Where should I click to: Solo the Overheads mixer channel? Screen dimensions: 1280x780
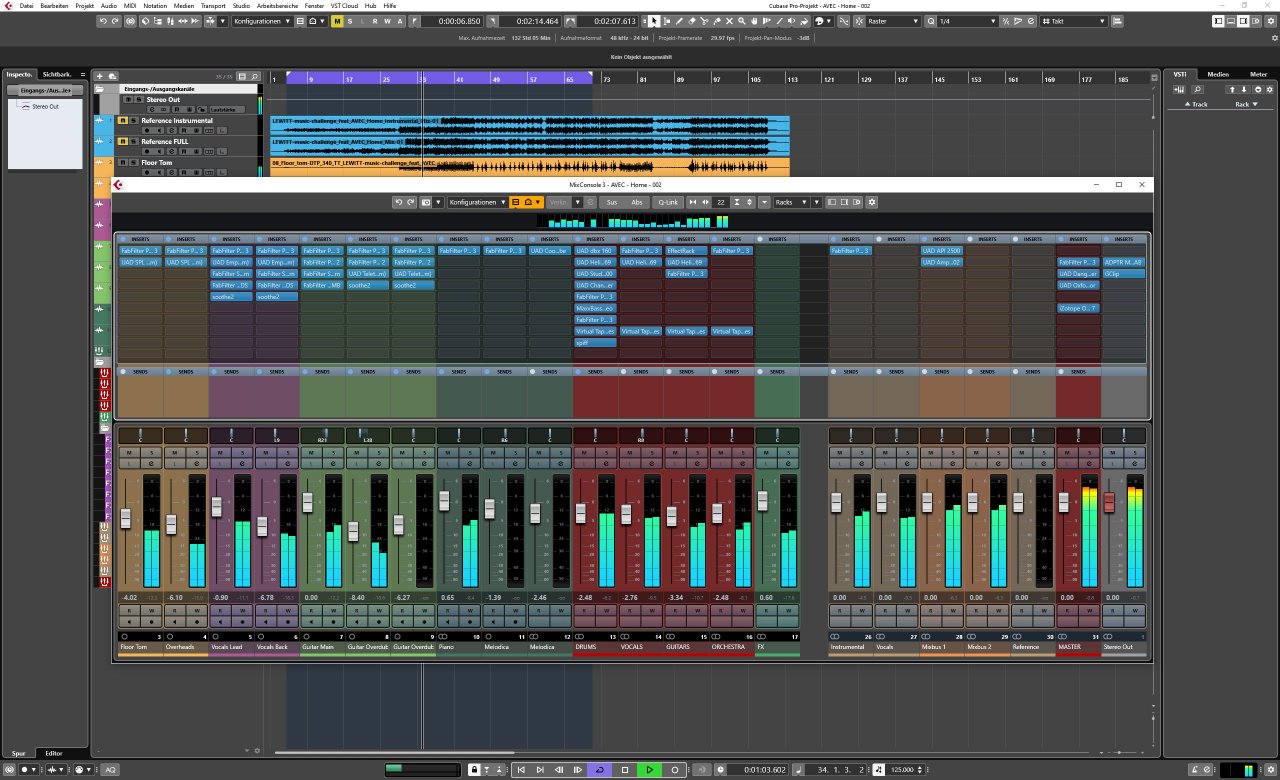197,453
